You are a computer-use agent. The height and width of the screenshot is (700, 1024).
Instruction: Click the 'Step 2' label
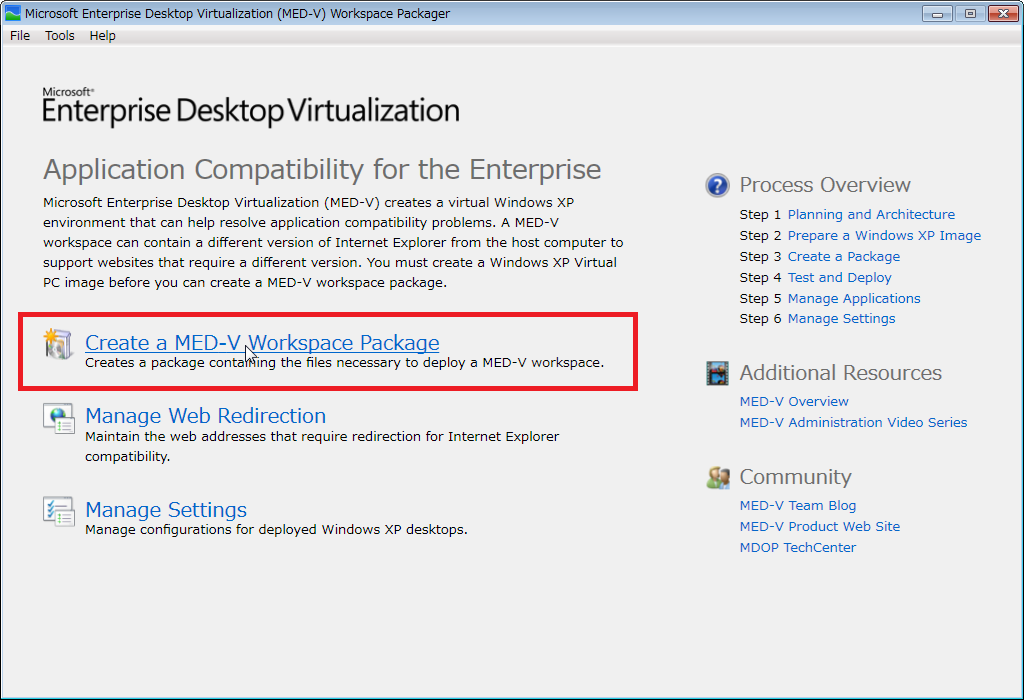pos(760,235)
